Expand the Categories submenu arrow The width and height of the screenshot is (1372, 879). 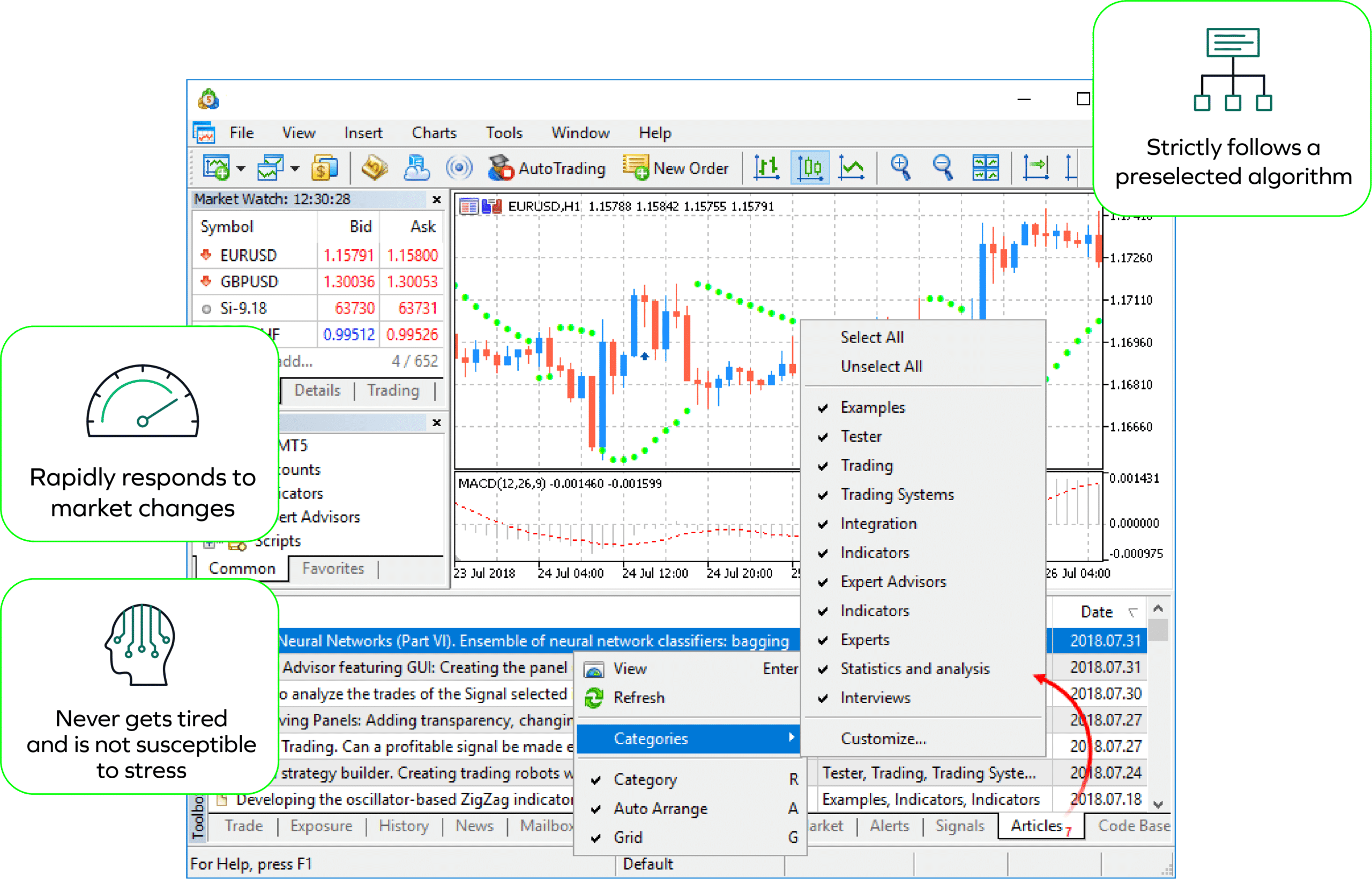click(x=791, y=738)
